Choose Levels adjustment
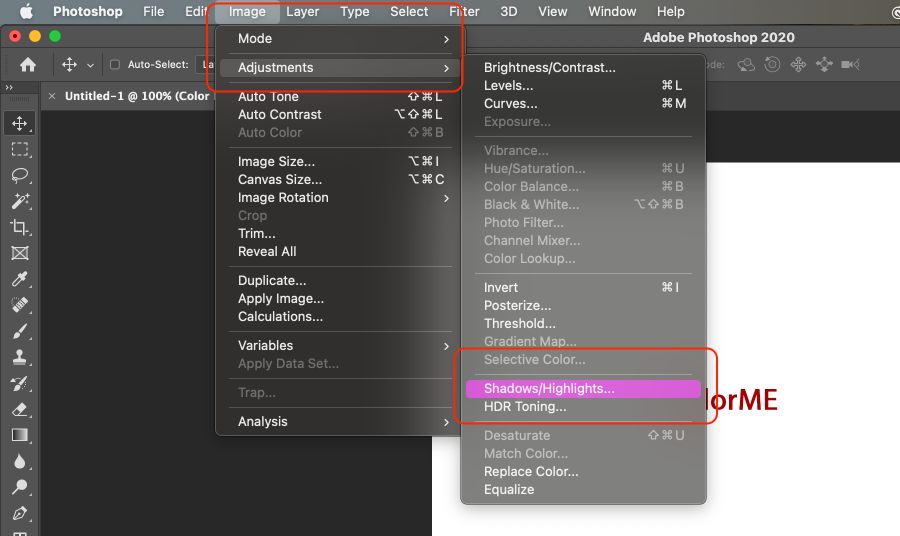900x536 pixels. pyautogui.click(x=583, y=86)
